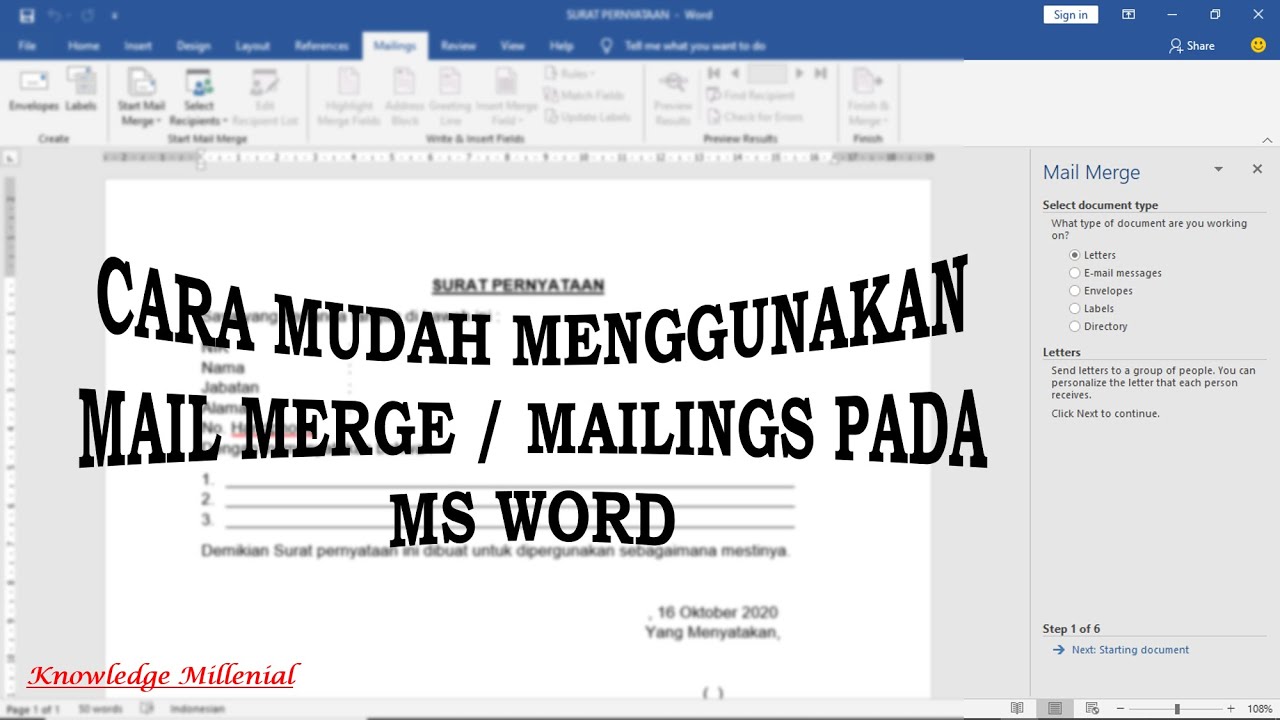Switch to the Home tab

coord(84,46)
